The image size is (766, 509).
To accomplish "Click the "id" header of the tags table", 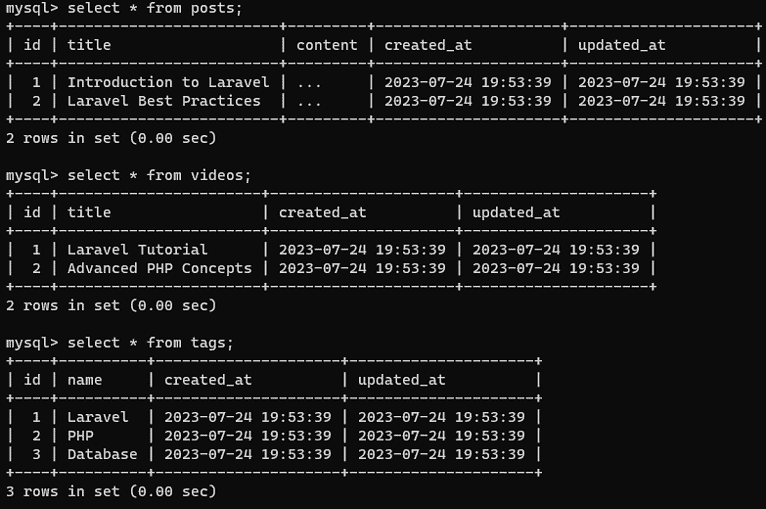I will pos(32,380).
